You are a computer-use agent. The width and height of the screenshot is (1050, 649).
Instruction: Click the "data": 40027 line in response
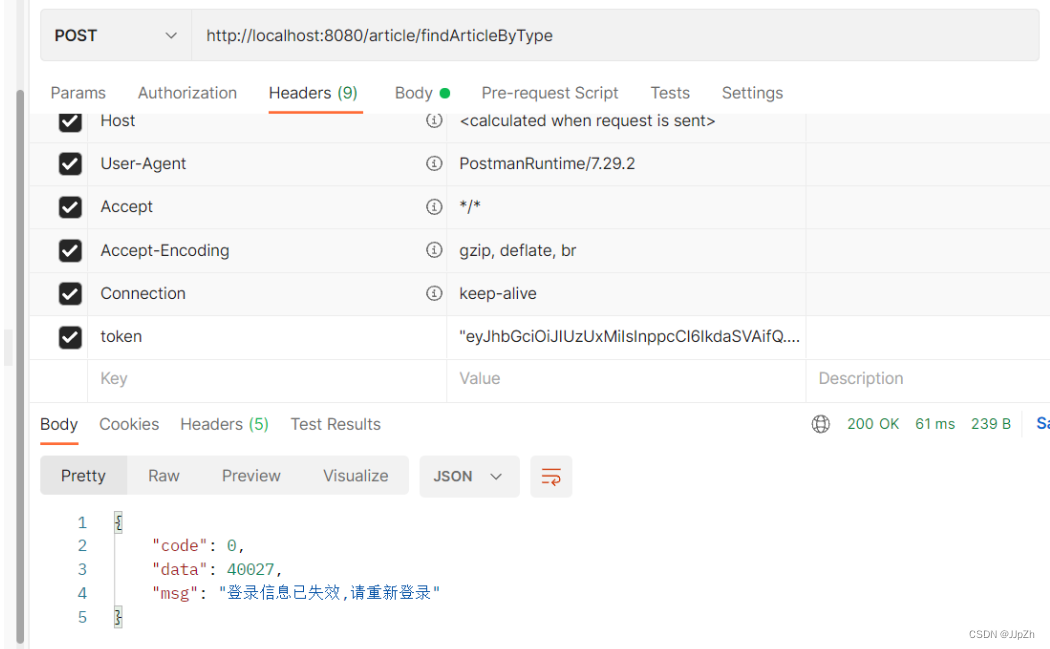(x=217, y=570)
